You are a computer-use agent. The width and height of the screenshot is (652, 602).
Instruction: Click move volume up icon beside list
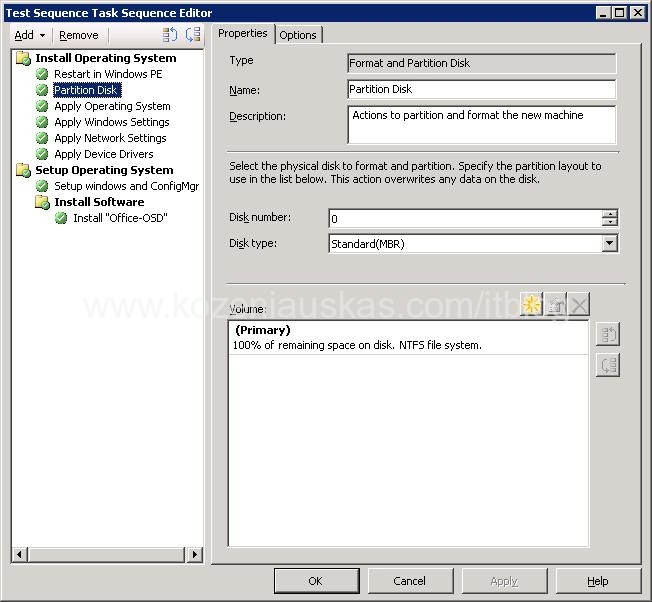click(607, 334)
